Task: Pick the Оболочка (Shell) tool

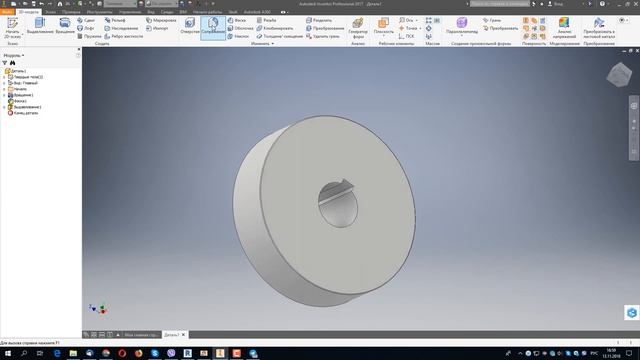Action: point(240,28)
